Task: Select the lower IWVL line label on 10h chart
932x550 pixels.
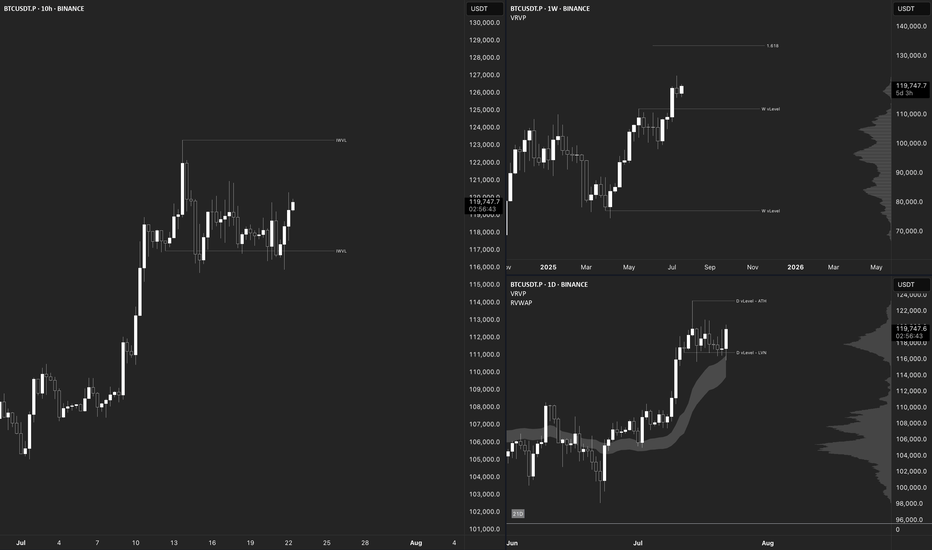Action: pos(341,251)
